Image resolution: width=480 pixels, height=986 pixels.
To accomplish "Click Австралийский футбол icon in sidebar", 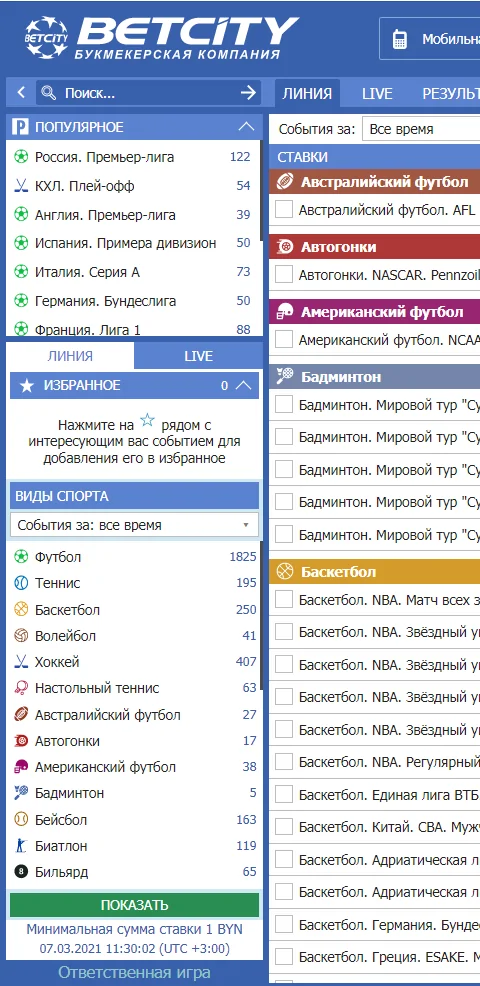I will click(21, 714).
